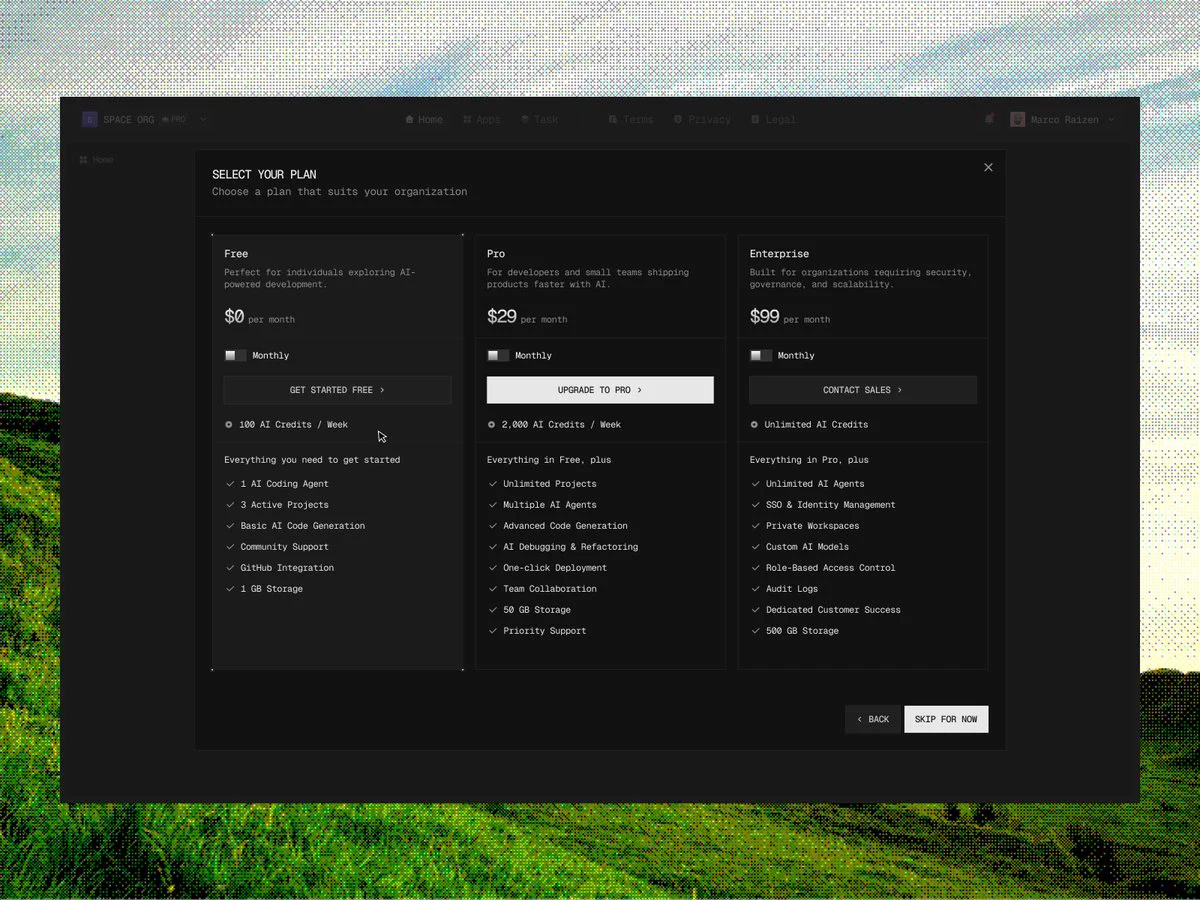Toggle Monthly billing on the Enterprise plan
Viewport: 1200px width, 900px height.
pos(761,356)
